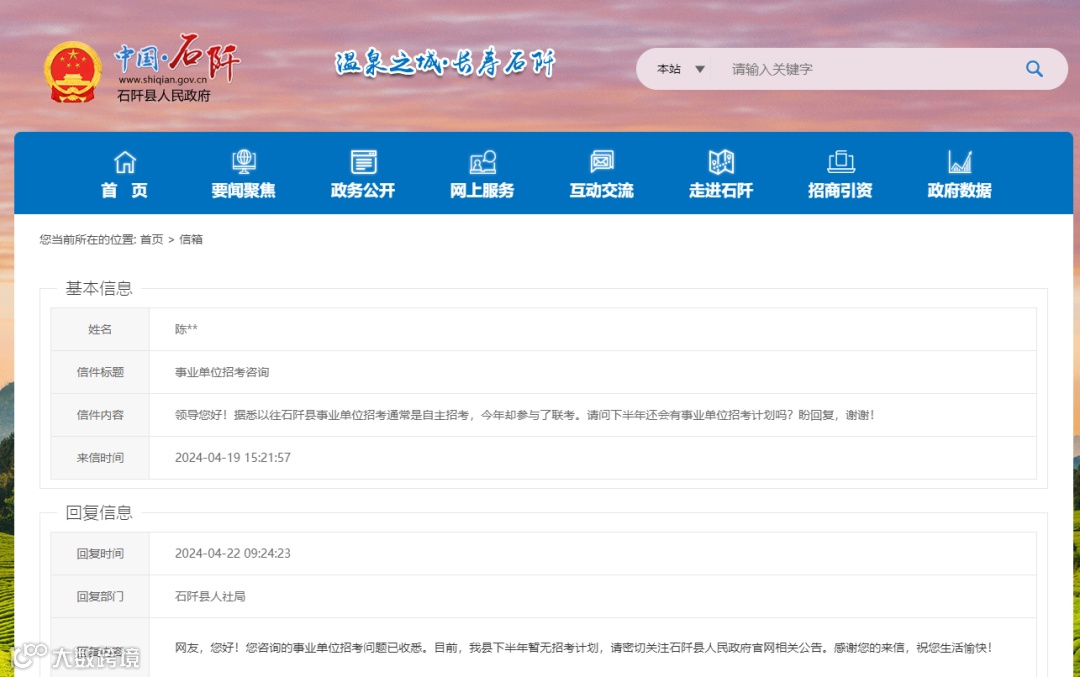This screenshot has height=677, width=1080.
Task: Click the magnifier search icon
Action: (x=1034, y=69)
